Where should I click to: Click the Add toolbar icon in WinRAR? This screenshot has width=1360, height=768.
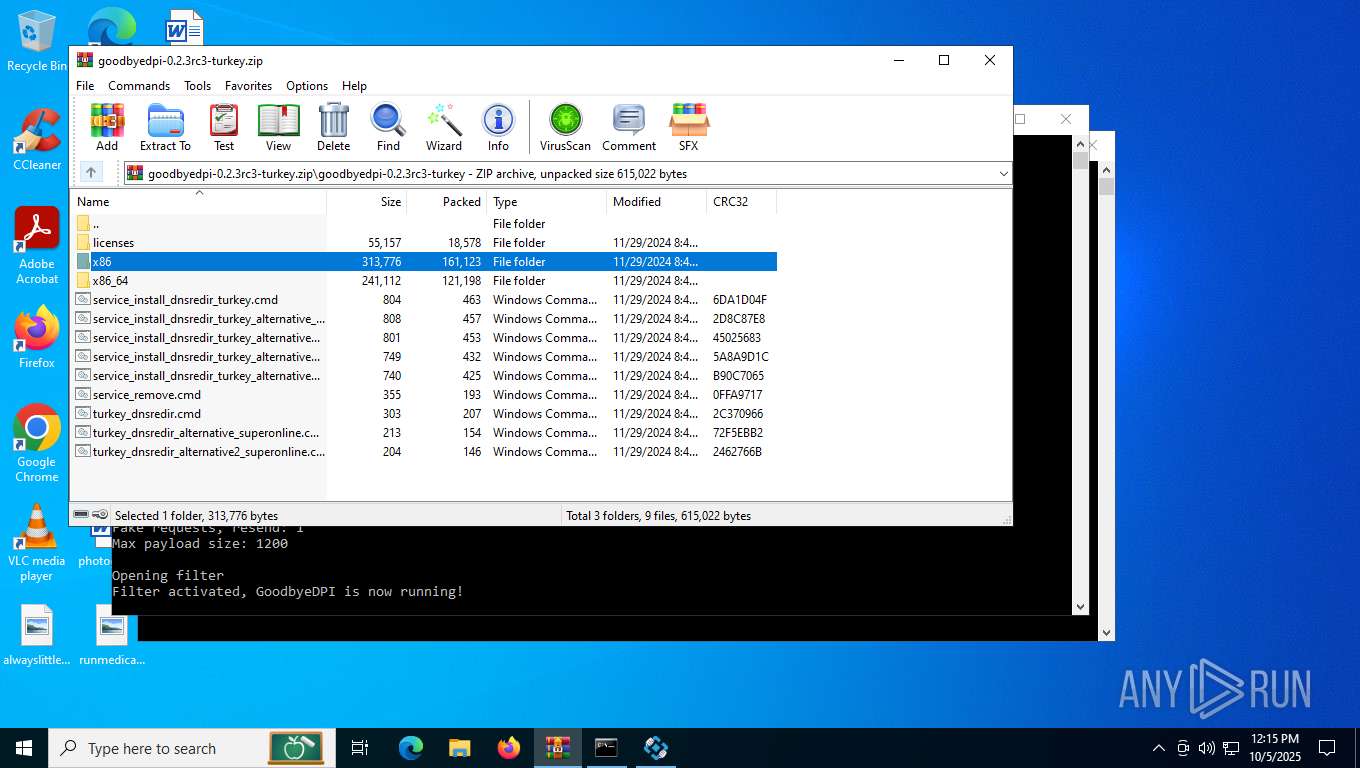click(107, 127)
